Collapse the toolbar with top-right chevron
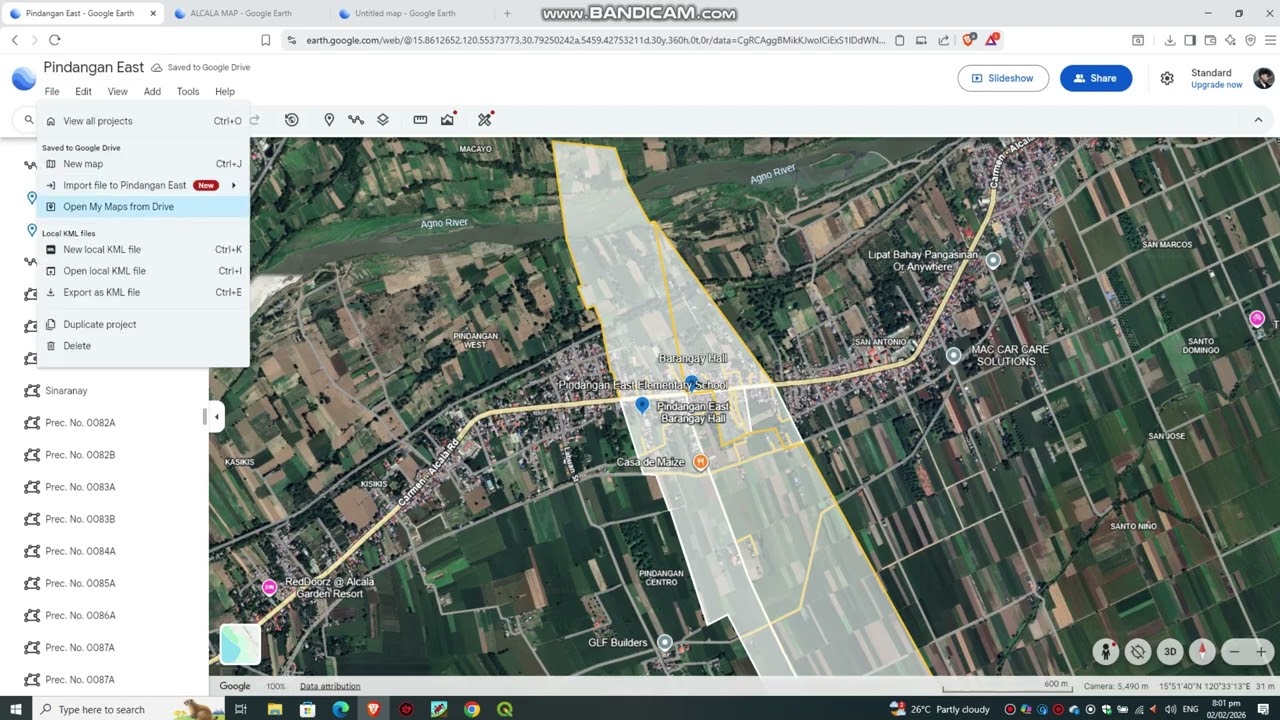 point(1258,120)
